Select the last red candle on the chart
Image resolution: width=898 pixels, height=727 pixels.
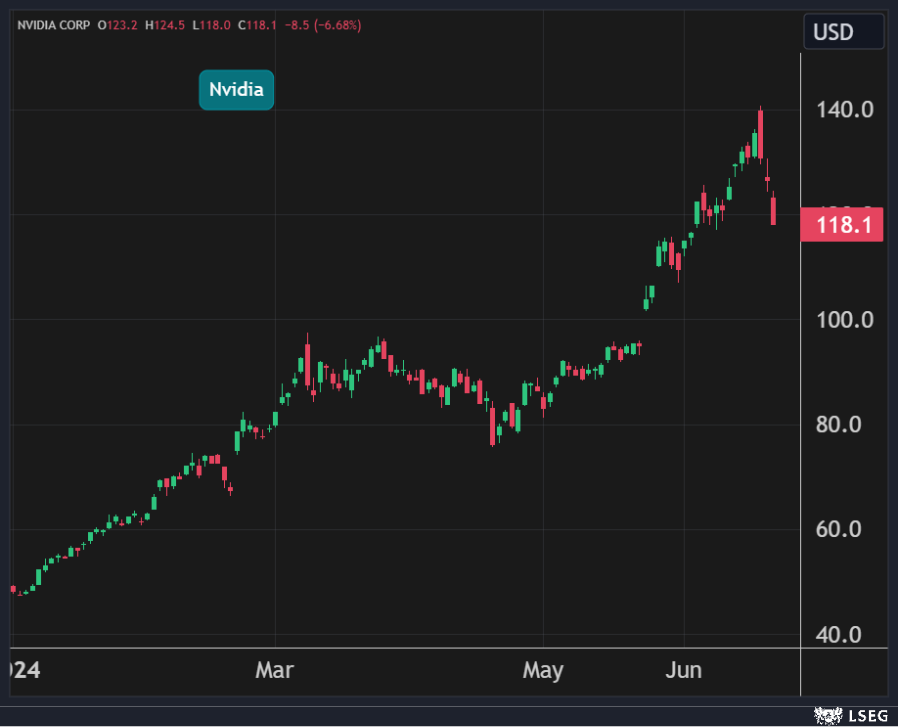coord(774,210)
